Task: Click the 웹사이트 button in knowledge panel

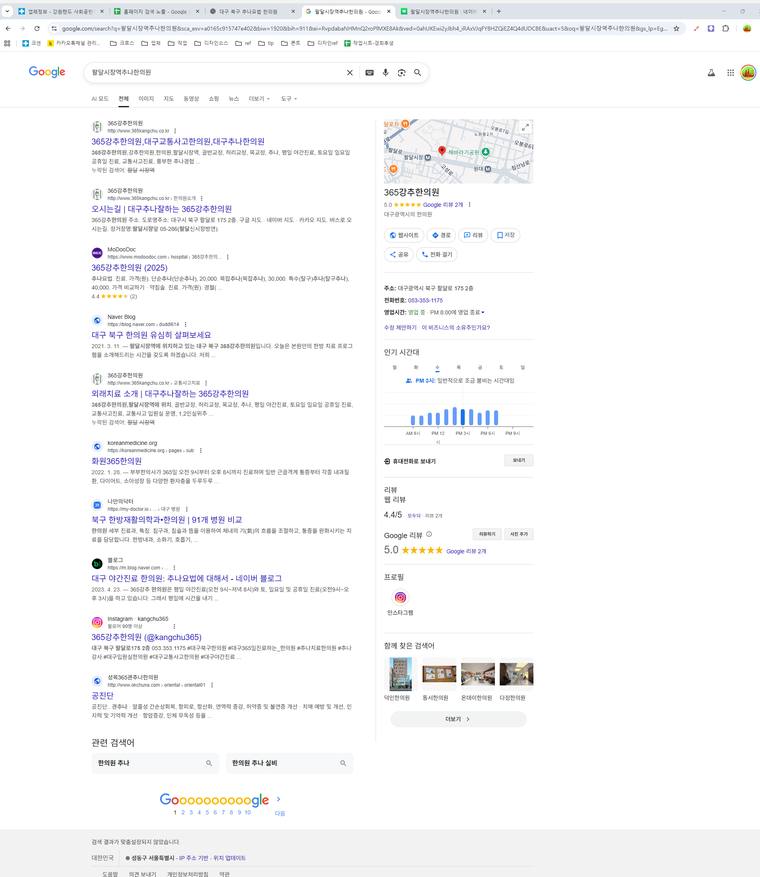Action: point(403,235)
